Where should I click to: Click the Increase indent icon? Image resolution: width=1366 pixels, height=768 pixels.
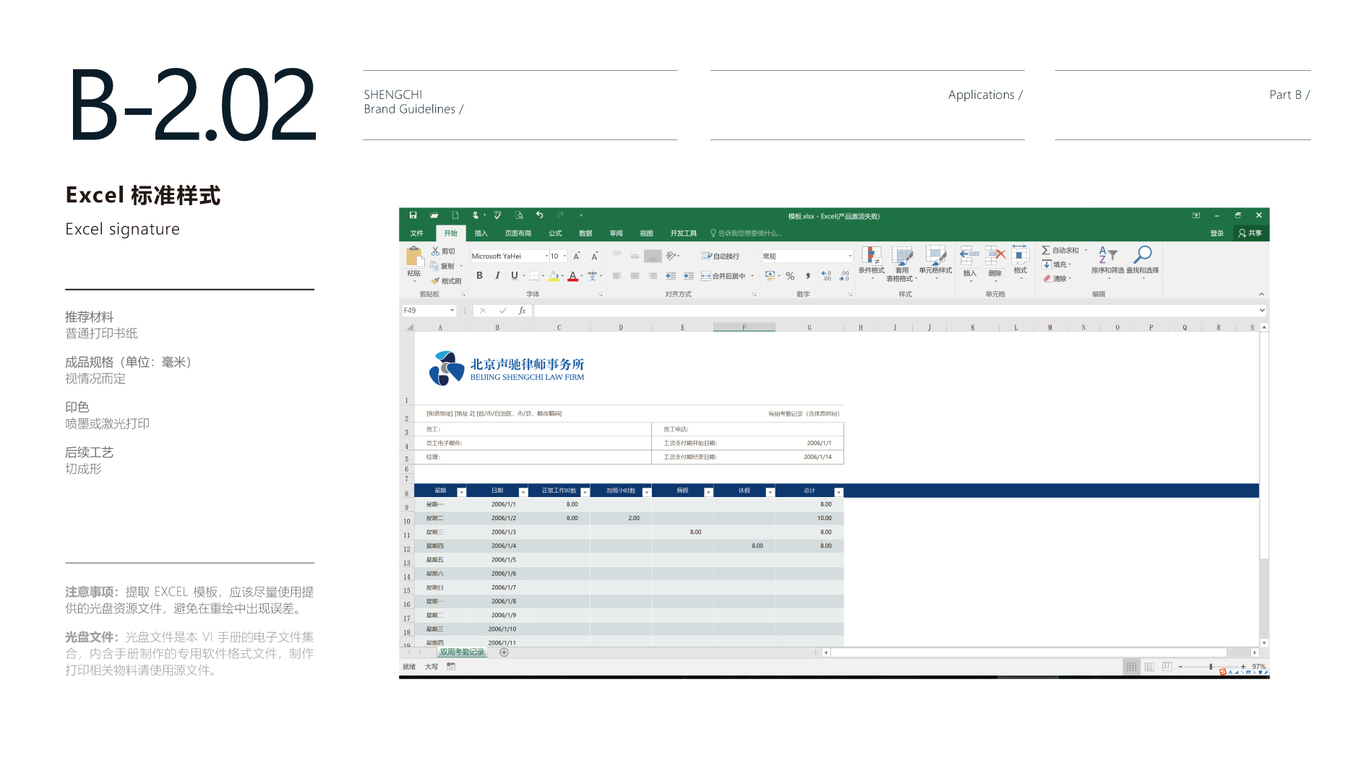(x=688, y=276)
